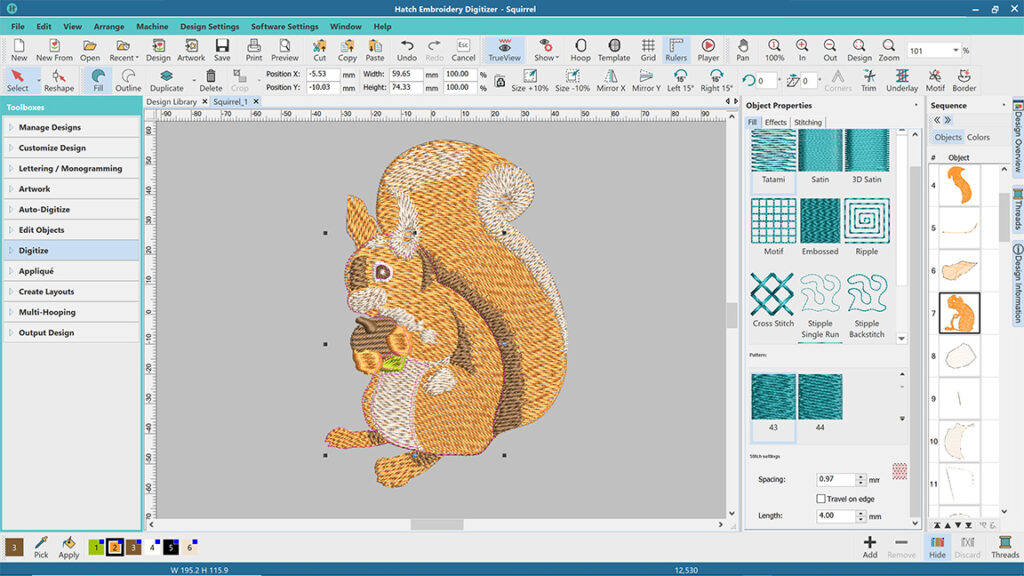Screen dimensions: 1024x576
Task: Select the Reshape tool
Action: (x=59, y=80)
